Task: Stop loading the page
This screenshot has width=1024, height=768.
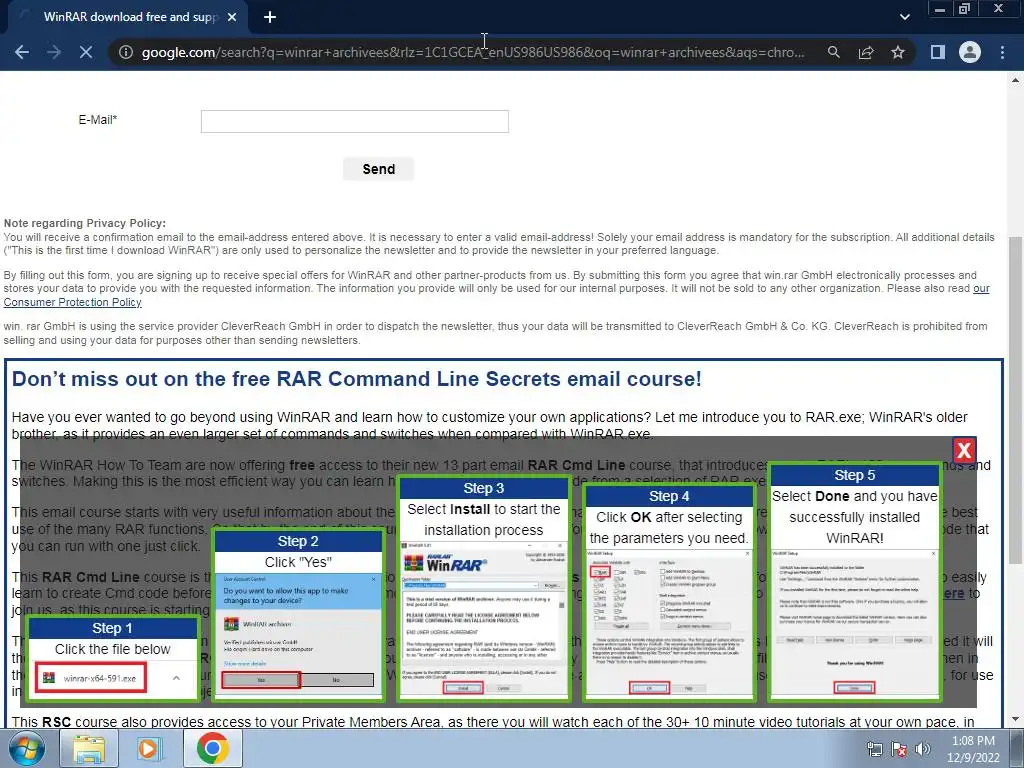Action: pyautogui.click(x=86, y=52)
